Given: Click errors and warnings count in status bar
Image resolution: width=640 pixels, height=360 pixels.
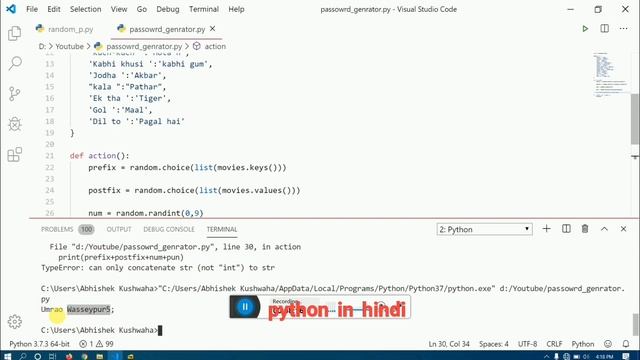Looking at the screenshot, I should tap(96, 344).
